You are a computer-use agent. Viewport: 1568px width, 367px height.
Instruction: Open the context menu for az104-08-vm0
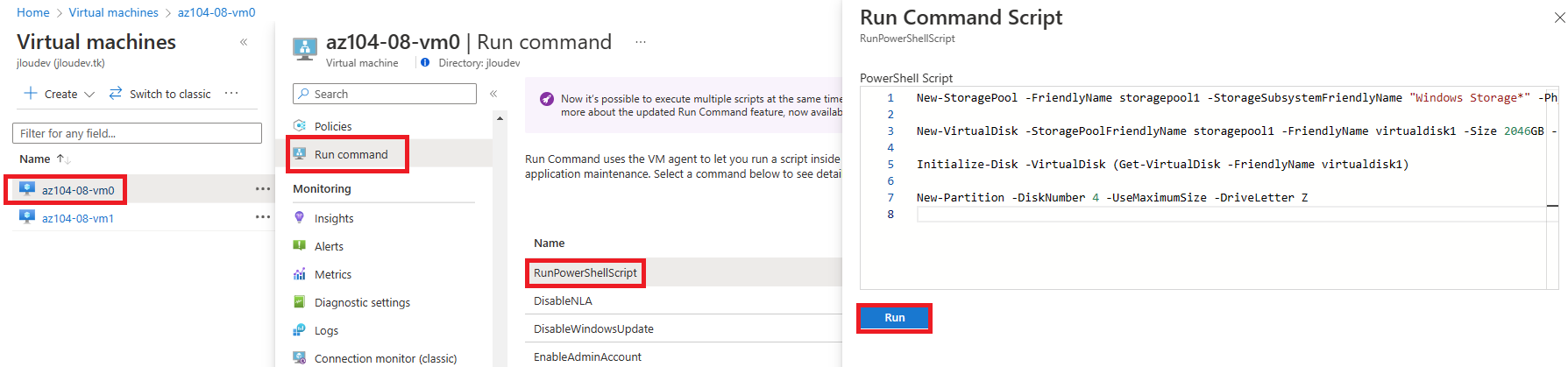pyautogui.click(x=263, y=189)
